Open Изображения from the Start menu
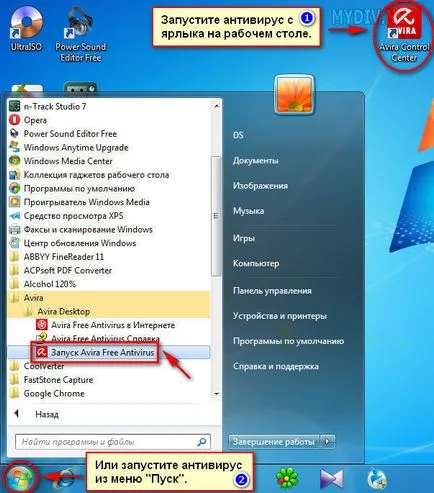Screen dimensions: 434x493 click(260, 185)
